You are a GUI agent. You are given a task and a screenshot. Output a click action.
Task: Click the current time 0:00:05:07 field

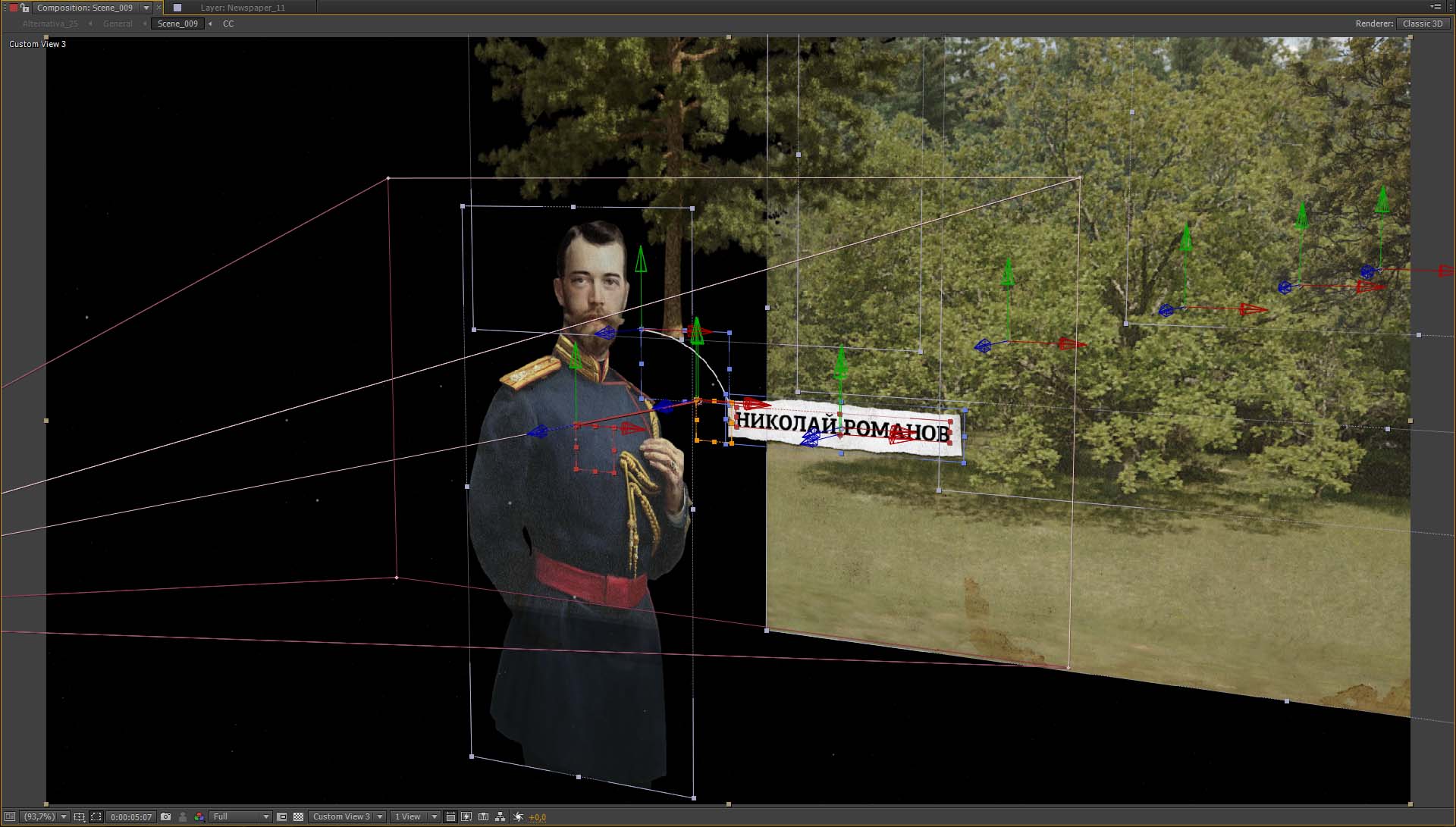131,816
